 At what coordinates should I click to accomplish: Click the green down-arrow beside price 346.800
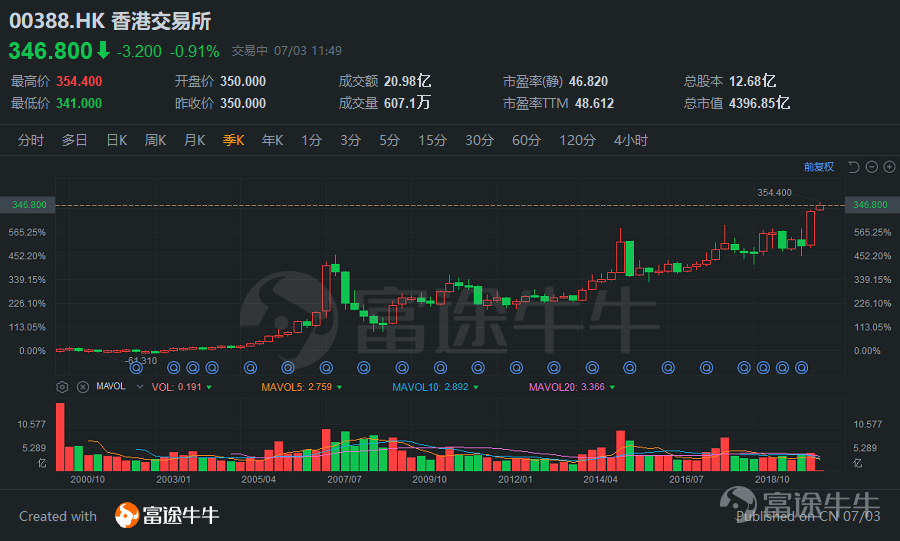click(103, 50)
